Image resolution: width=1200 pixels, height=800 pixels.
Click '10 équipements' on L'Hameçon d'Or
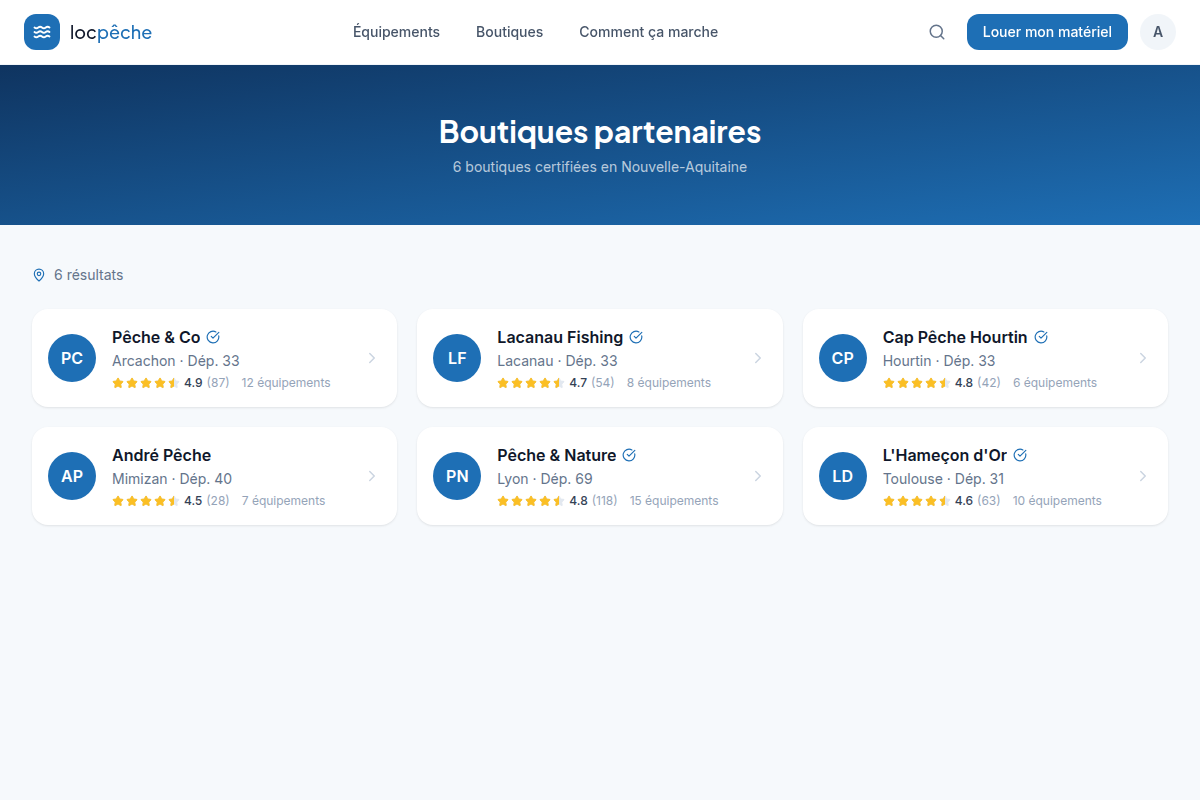coord(1057,501)
